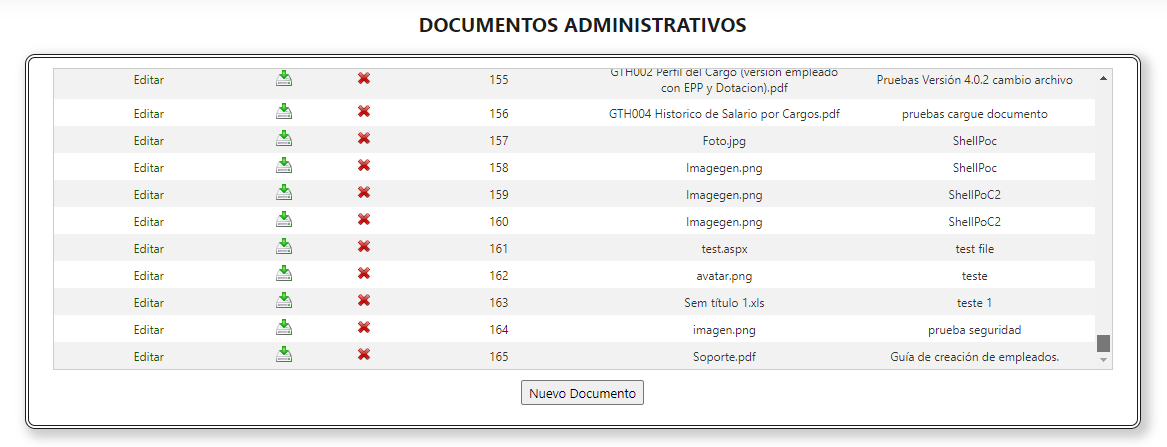Download Soporte.pdf file icon
The width and height of the screenshot is (1167, 447).
284,354
